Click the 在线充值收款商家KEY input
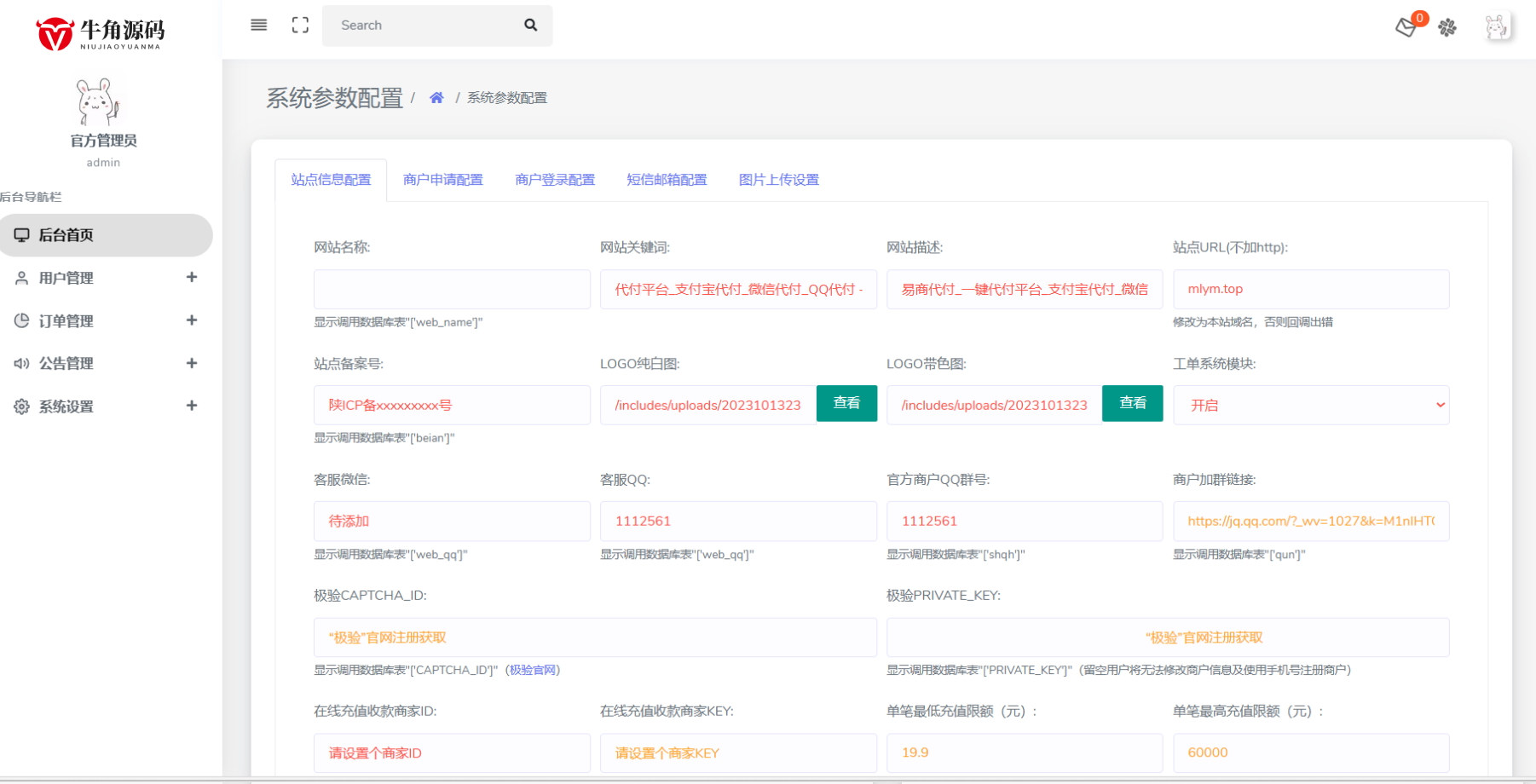The height and width of the screenshot is (784, 1536). 738,753
